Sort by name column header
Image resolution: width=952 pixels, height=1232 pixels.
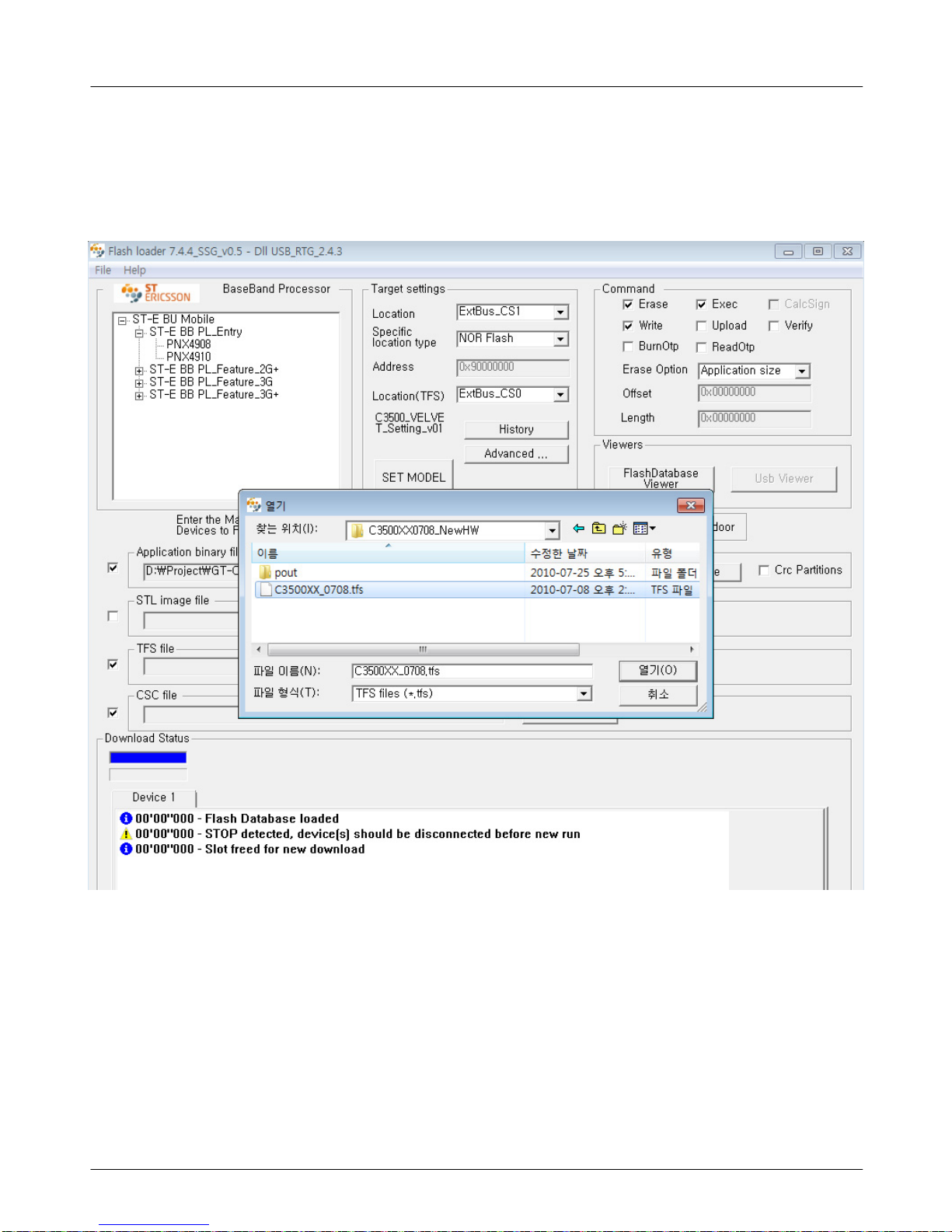[x=389, y=553]
